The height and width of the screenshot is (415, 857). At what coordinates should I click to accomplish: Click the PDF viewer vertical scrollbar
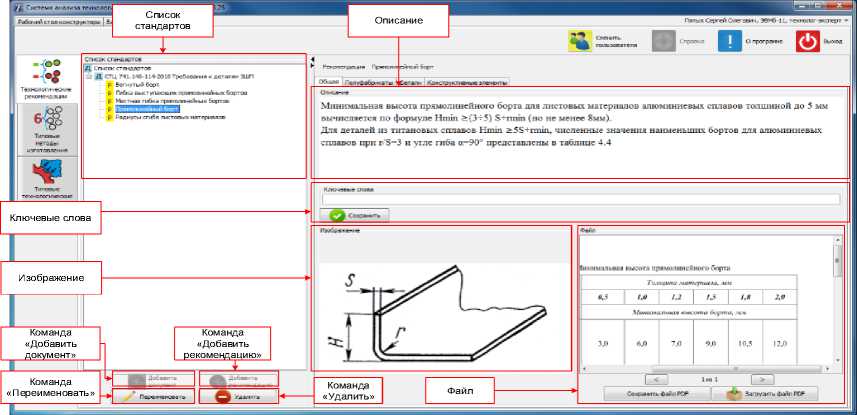click(x=838, y=300)
